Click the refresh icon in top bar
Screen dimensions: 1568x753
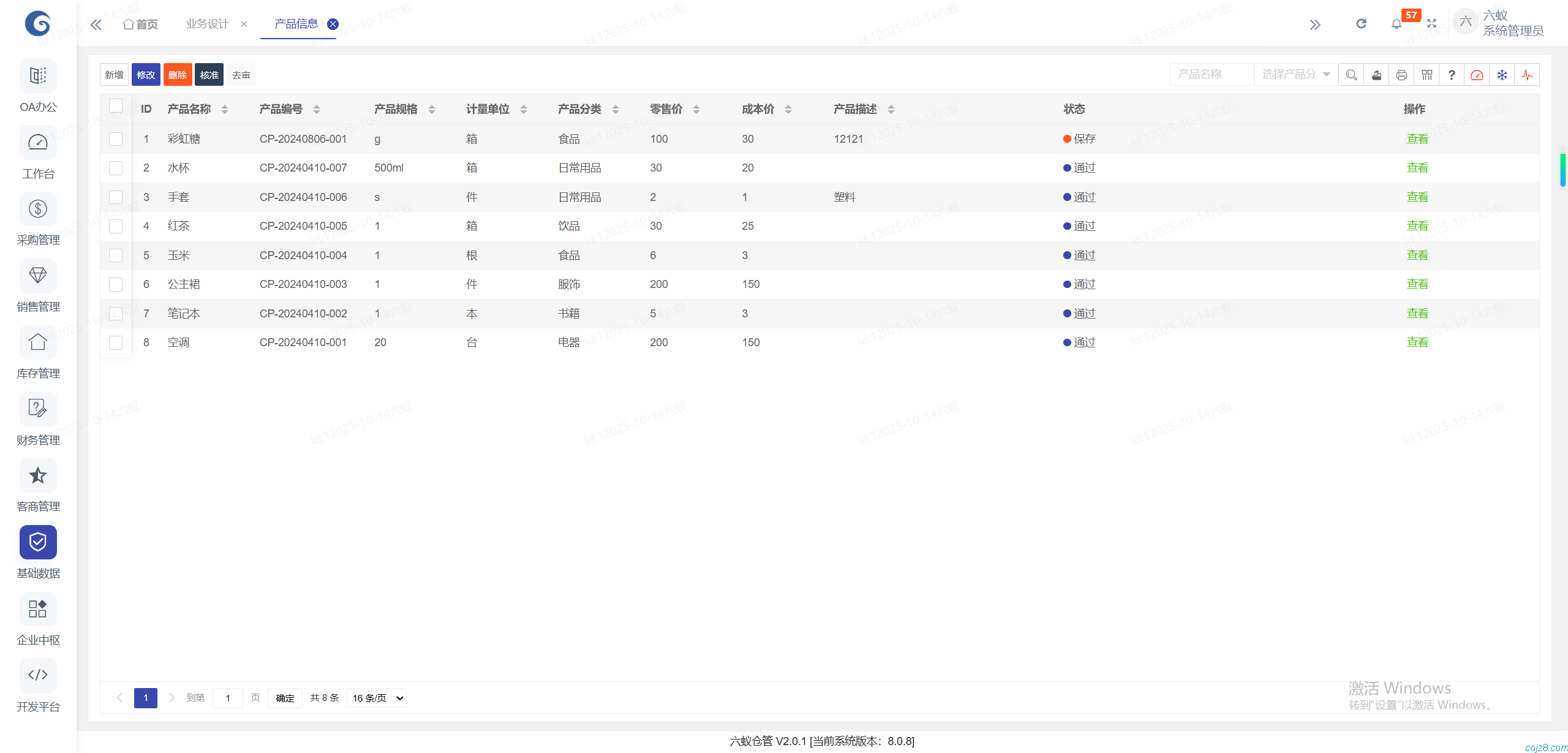[1361, 24]
